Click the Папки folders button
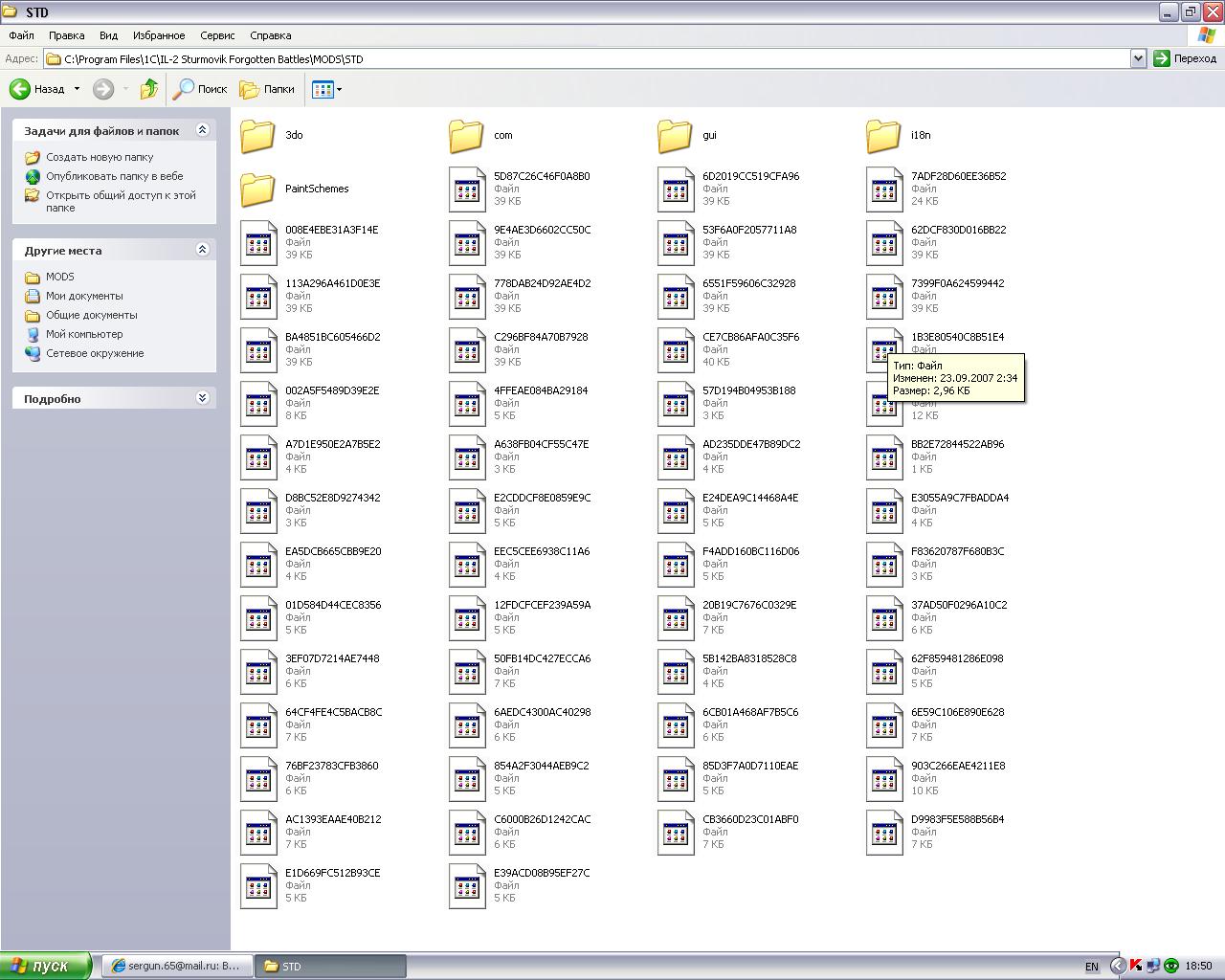Viewport: 1225px width, 980px height. (267, 89)
